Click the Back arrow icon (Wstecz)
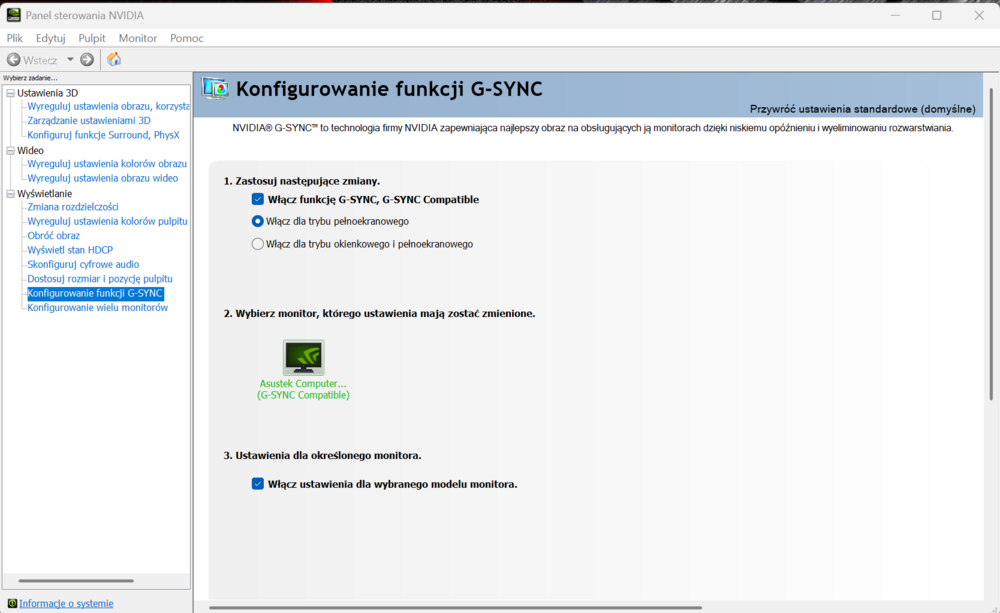Image resolution: width=1000 pixels, height=613 pixels. pos(13,59)
